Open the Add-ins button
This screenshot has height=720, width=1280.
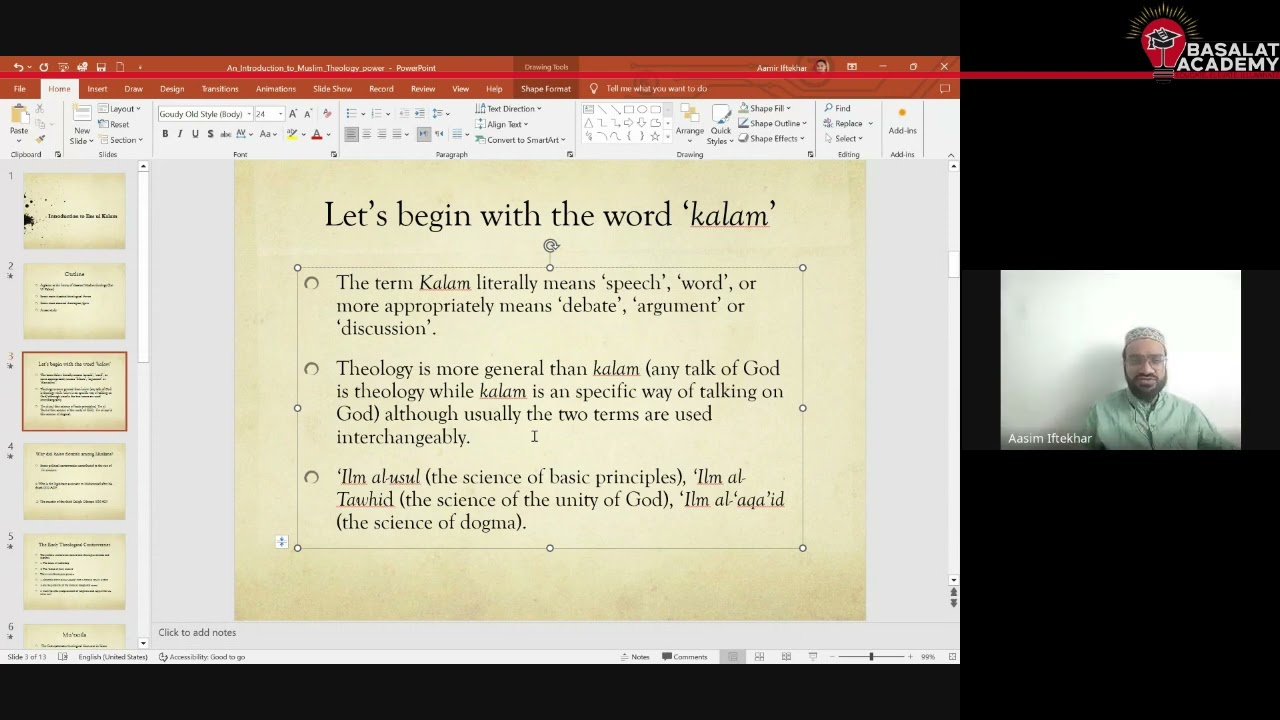pyautogui.click(x=902, y=121)
